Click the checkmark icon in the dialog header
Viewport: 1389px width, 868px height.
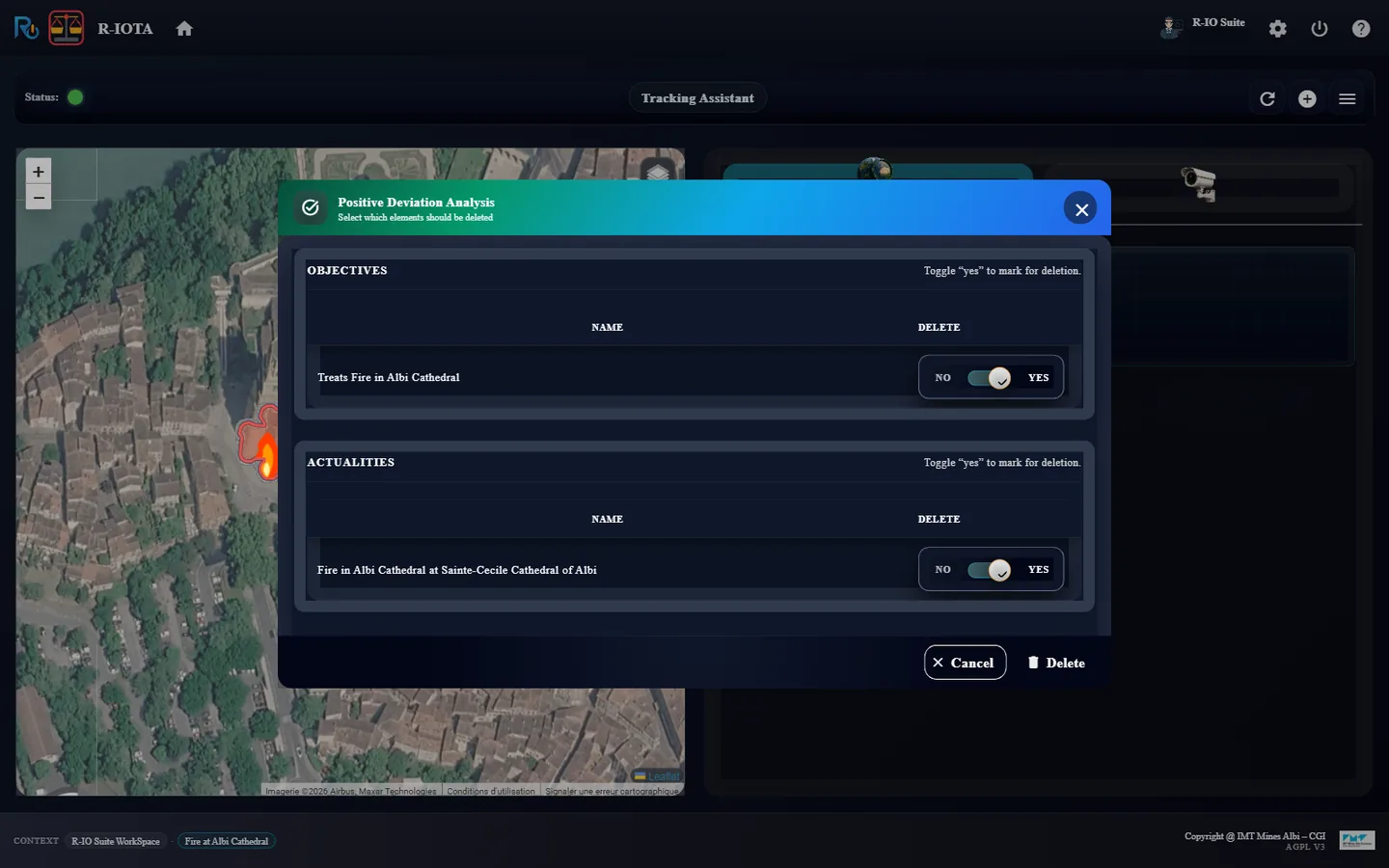point(311,207)
